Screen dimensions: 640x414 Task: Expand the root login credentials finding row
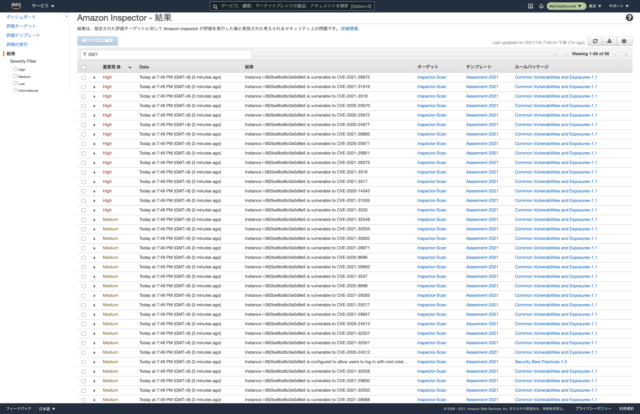pos(94,362)
